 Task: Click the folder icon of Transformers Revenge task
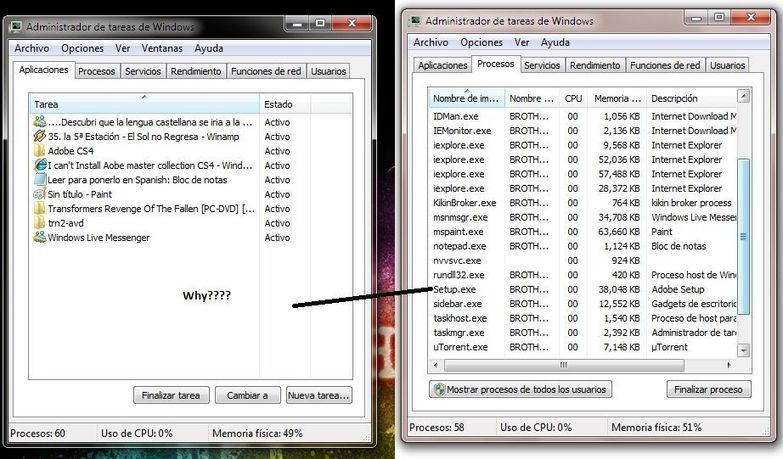tap(39, 208)
